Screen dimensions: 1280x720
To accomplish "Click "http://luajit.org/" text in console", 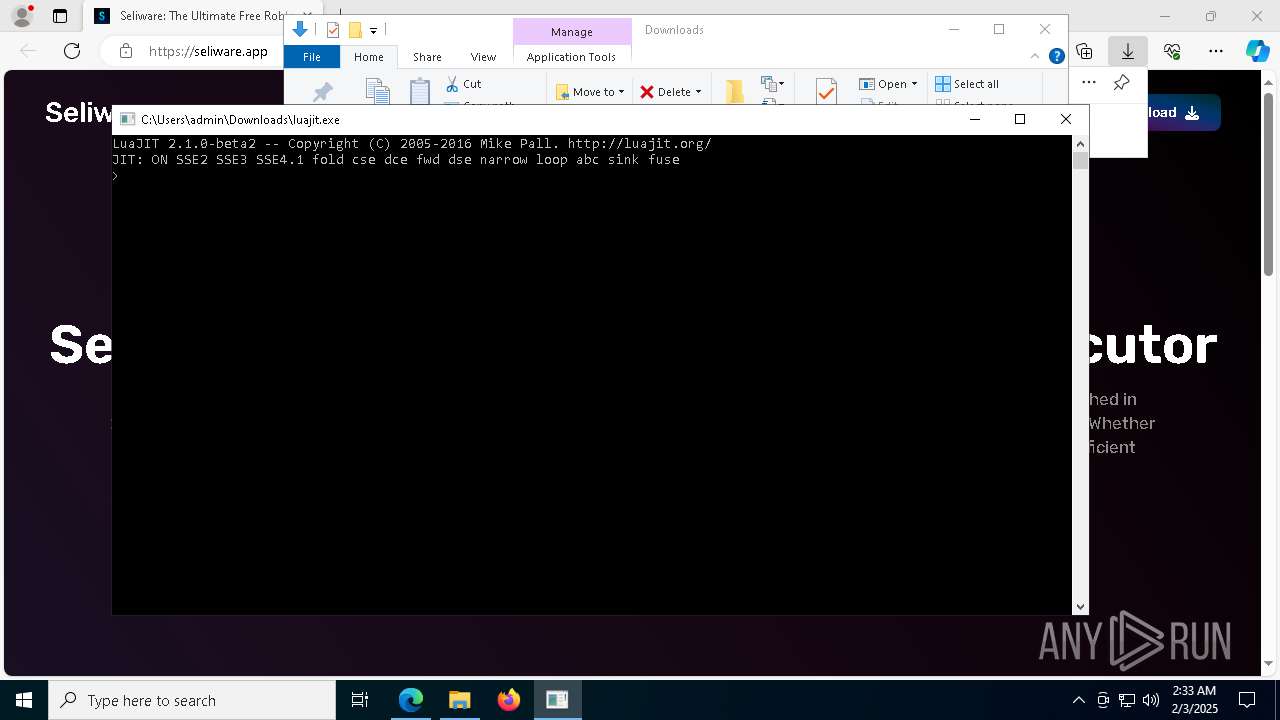I will click(x=639, y=144).
